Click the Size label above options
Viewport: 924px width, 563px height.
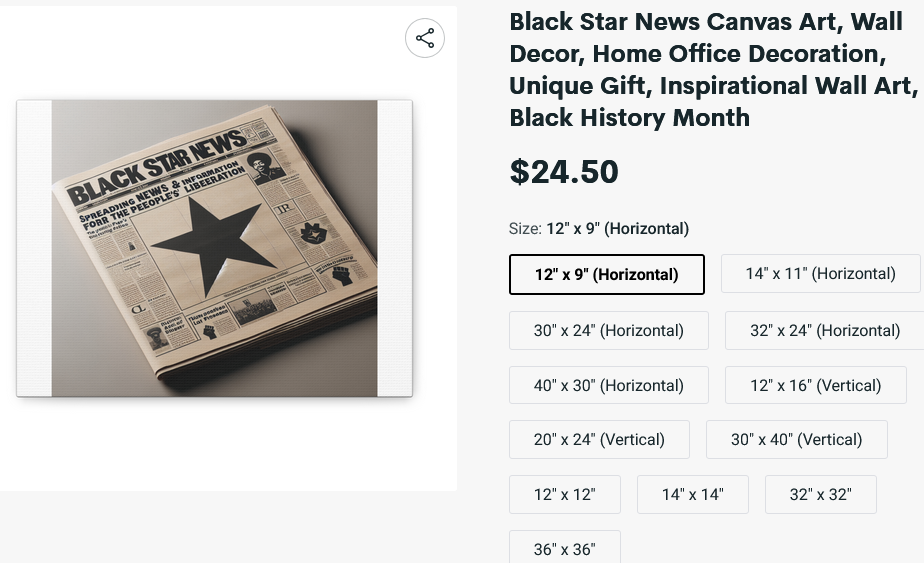[526, 228]
